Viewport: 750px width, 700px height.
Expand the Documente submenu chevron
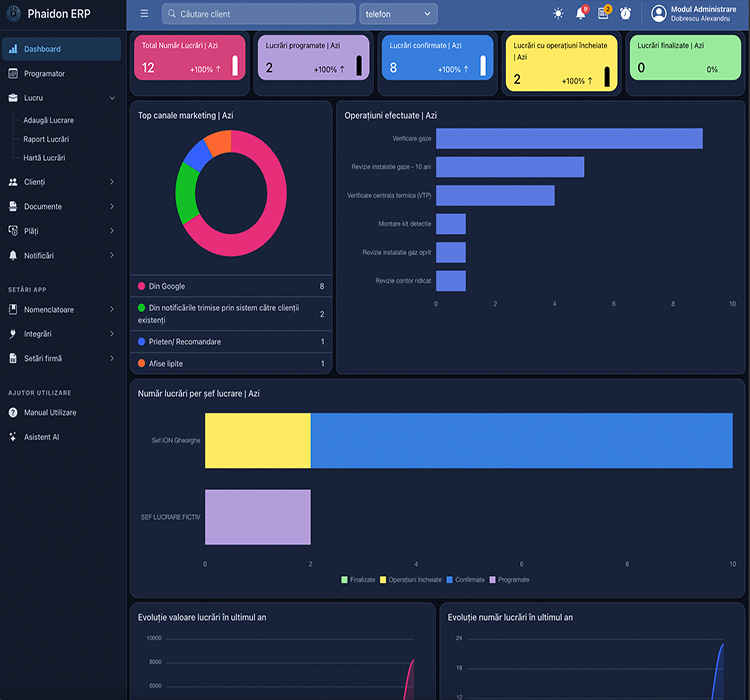(x=112, y=206)
